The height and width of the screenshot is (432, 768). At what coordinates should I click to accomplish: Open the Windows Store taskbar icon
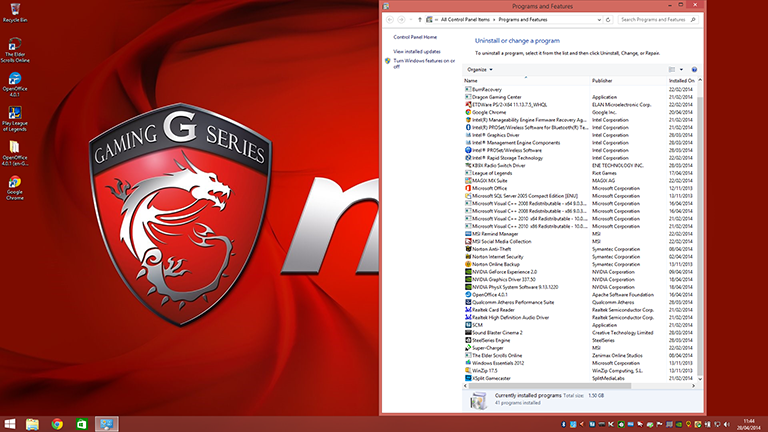tap(82, 424)
